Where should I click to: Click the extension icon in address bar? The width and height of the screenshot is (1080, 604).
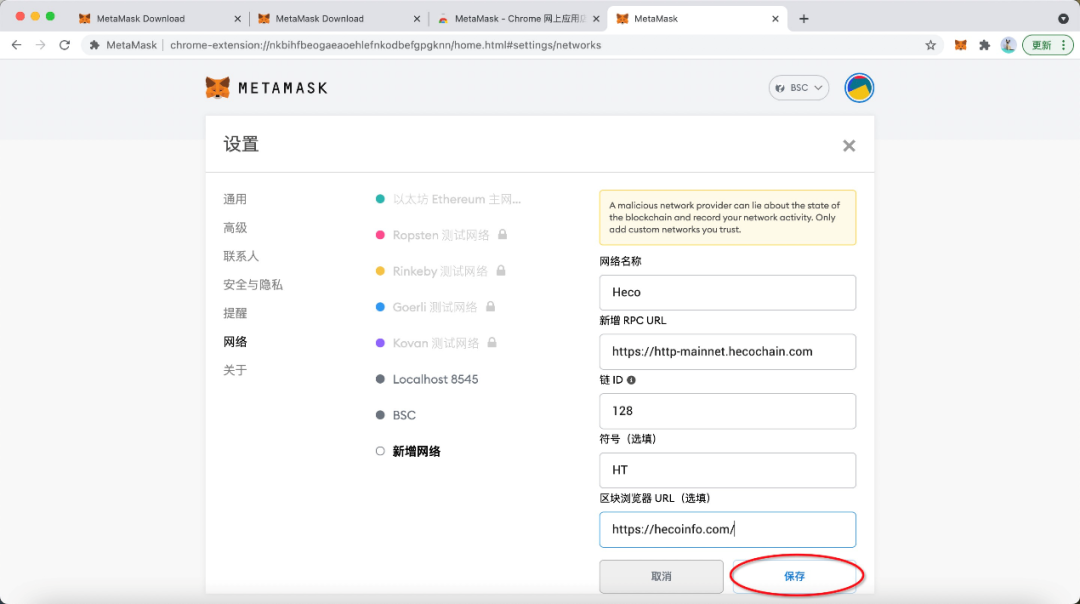pos(95,45)
